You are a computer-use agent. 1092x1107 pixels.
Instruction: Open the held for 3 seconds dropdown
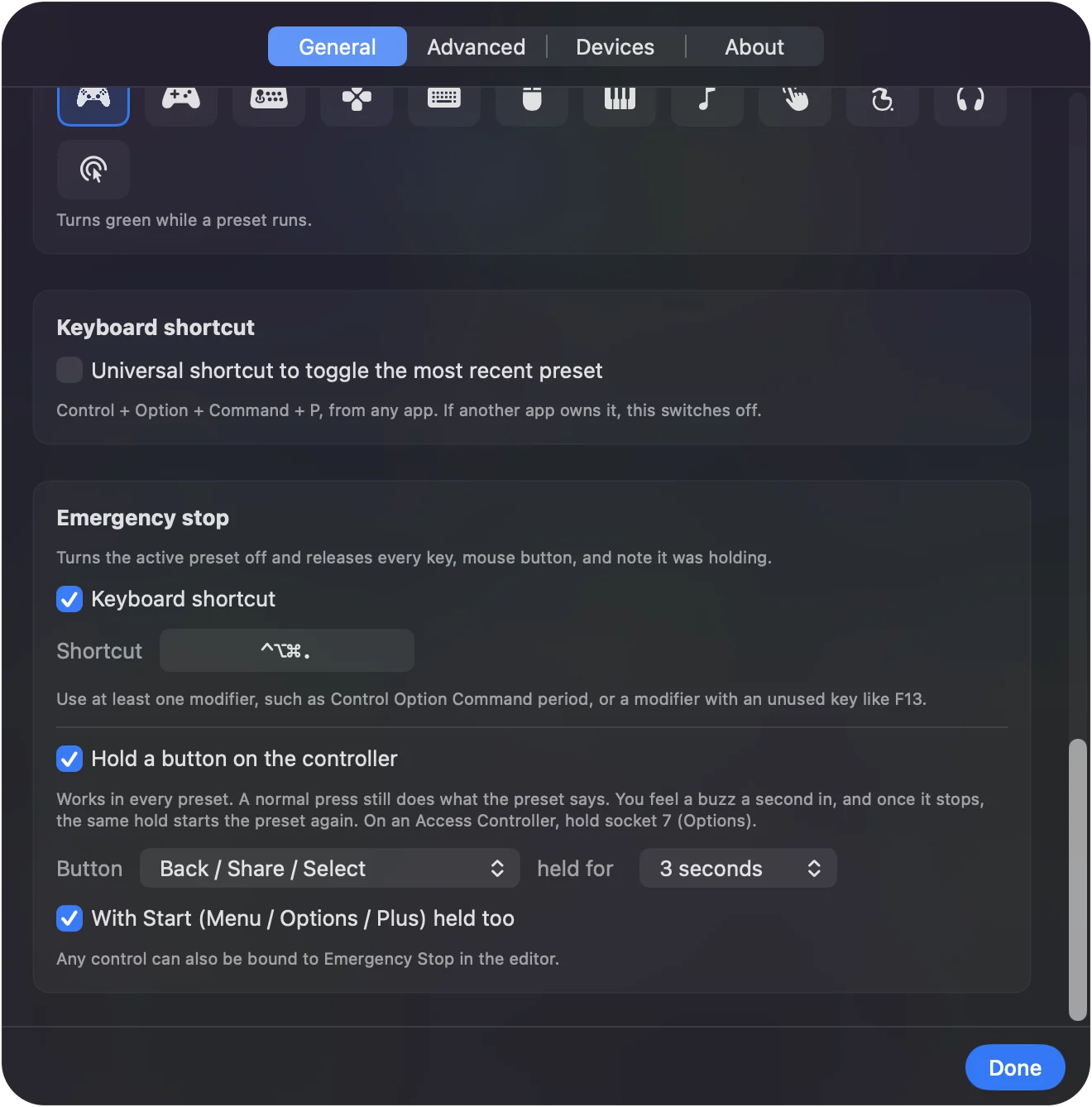point(738,869)
